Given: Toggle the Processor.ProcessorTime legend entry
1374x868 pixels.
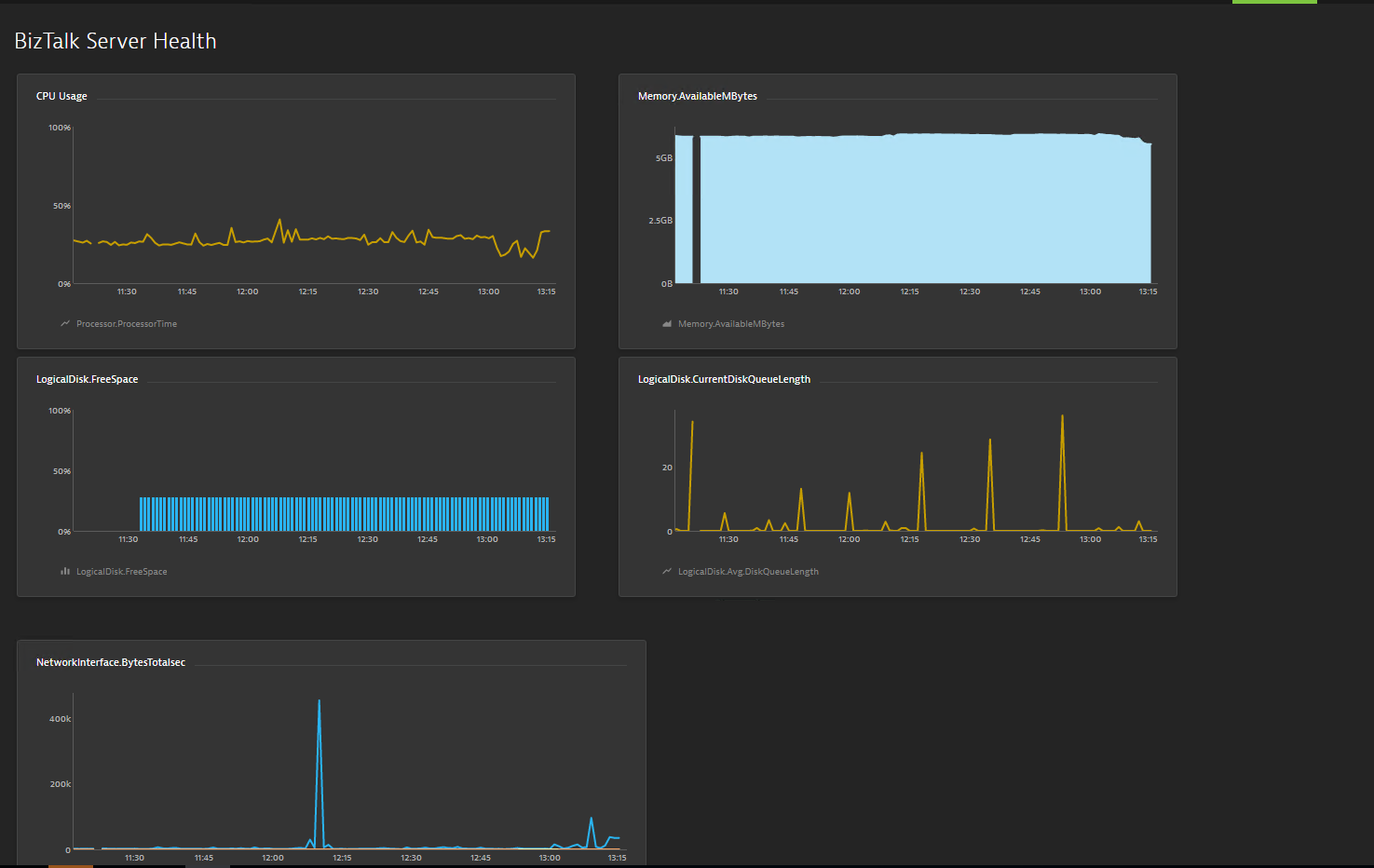Looking at the screenshot, I should (127, 324).
